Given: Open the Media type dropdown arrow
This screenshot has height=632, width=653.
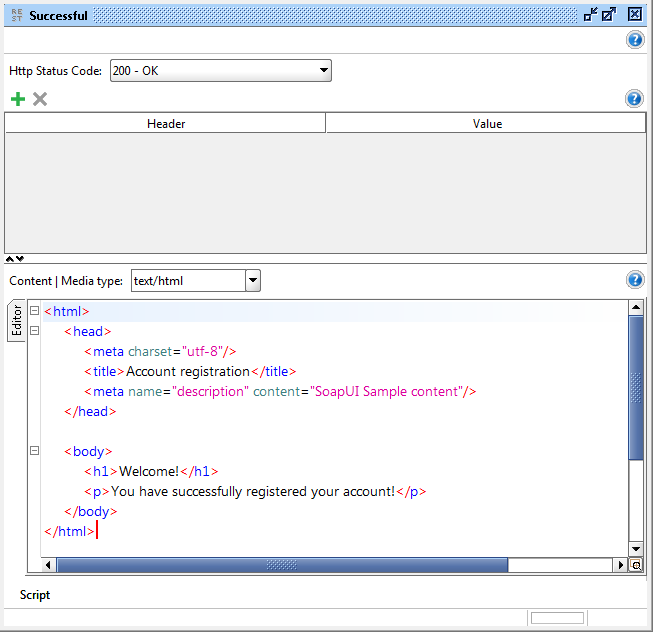Looking at the screenshot, I should tap(252, 281).
